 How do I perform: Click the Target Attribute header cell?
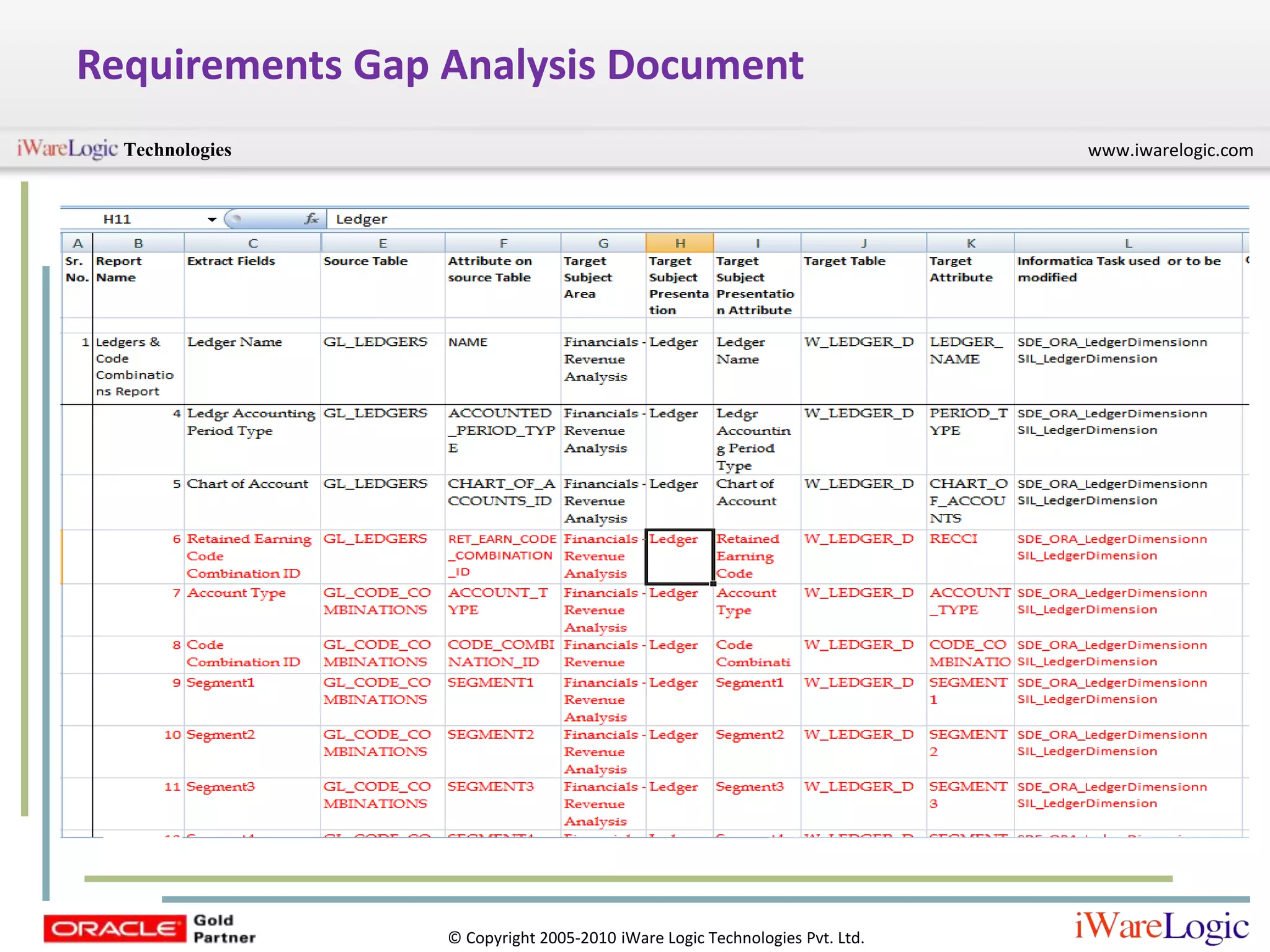(x=970, y=285)
